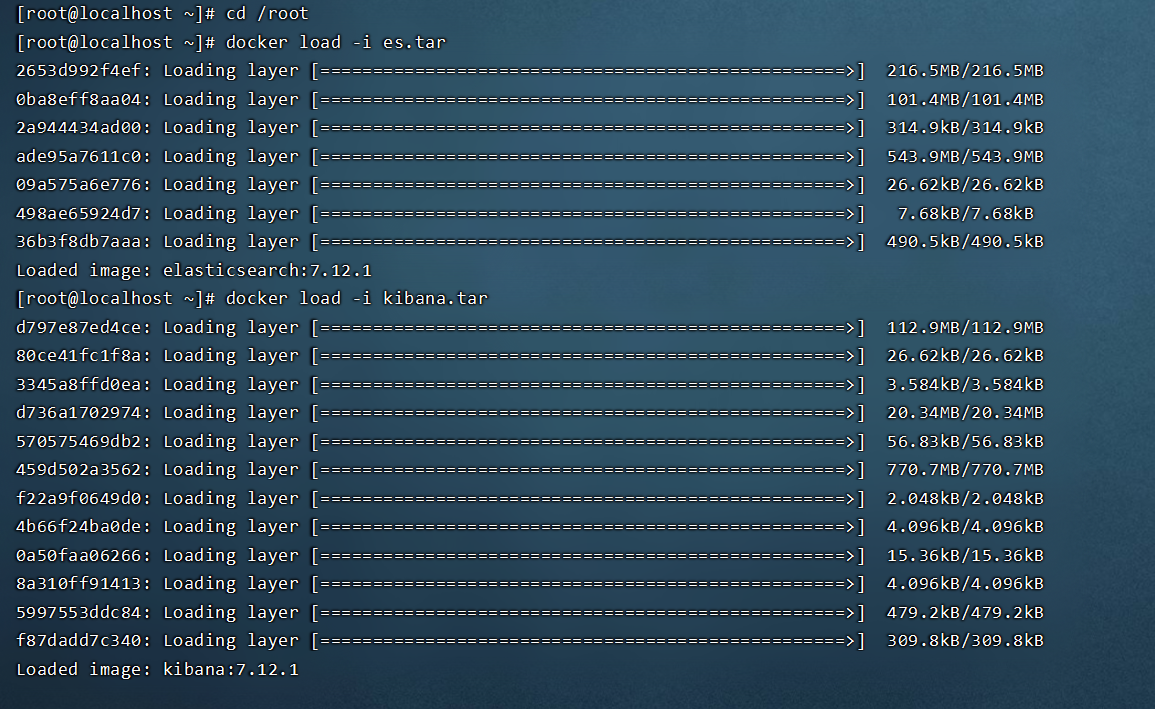Select the layer ID 5997553ddc84
Image resolution: width=1155 pixels, height=709 pixels.
tap(78, 613)
